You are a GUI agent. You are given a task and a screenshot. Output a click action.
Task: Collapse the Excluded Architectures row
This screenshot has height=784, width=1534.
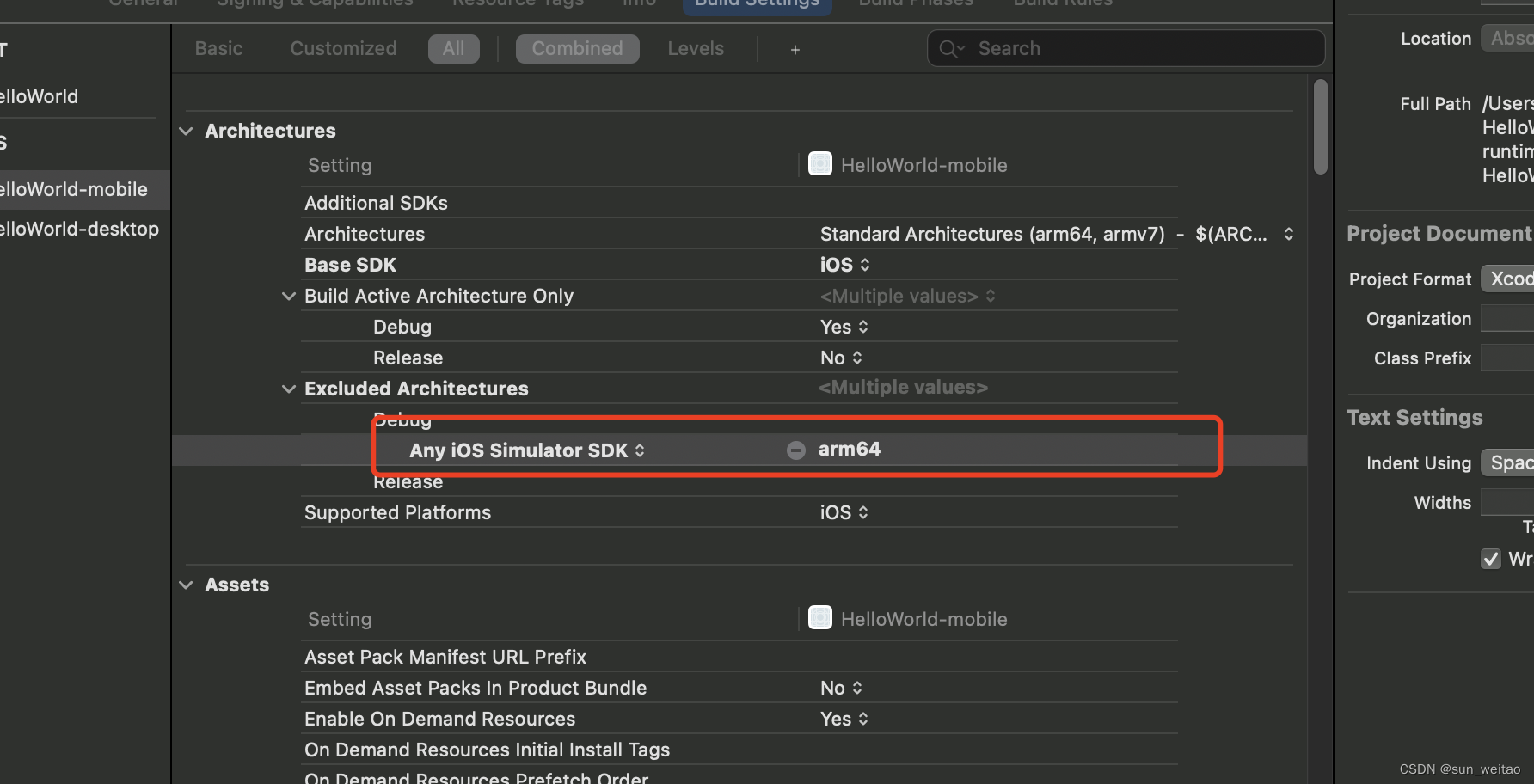pos(288,389)
